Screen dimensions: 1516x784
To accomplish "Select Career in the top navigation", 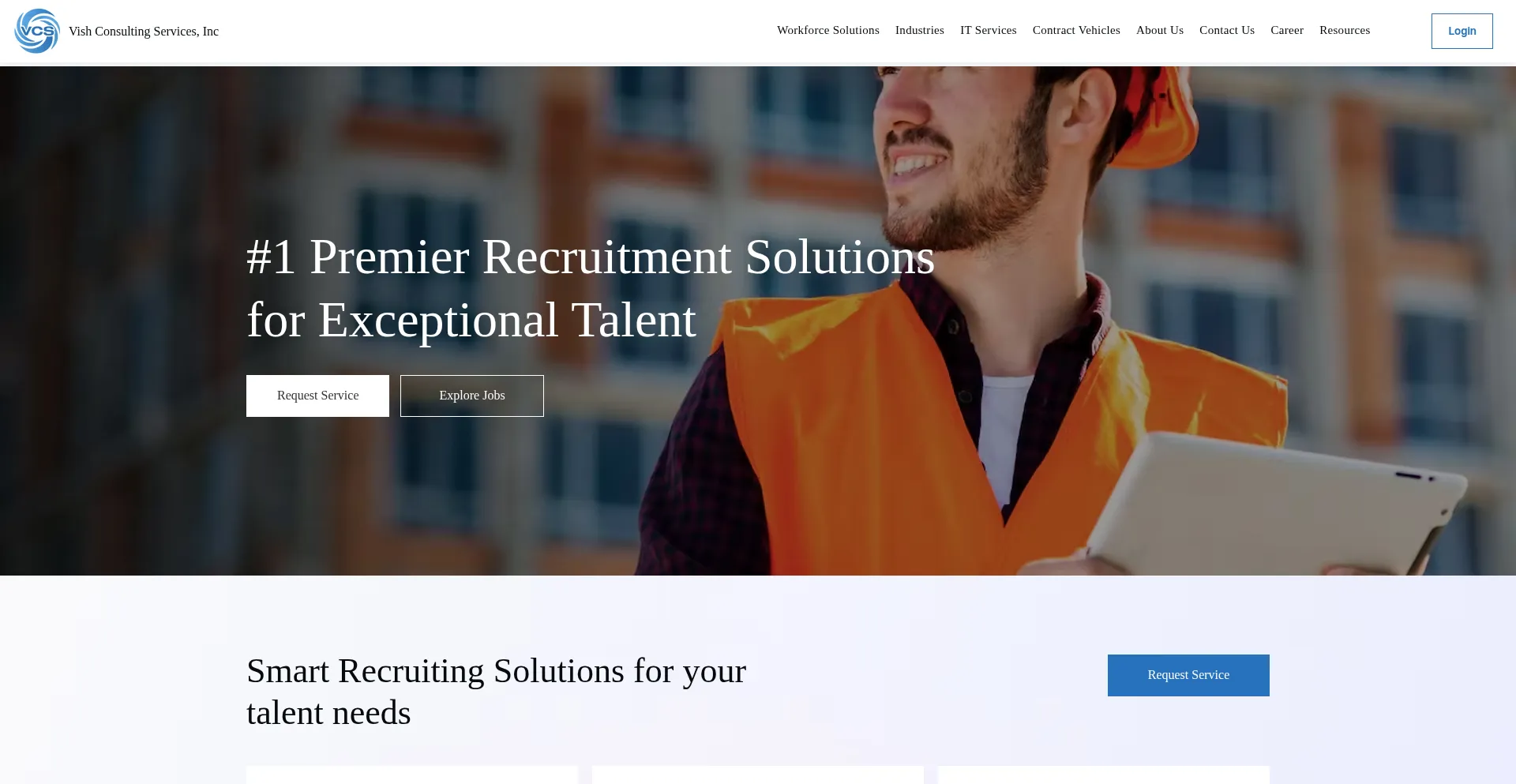I will click(x=1286, y=30).
